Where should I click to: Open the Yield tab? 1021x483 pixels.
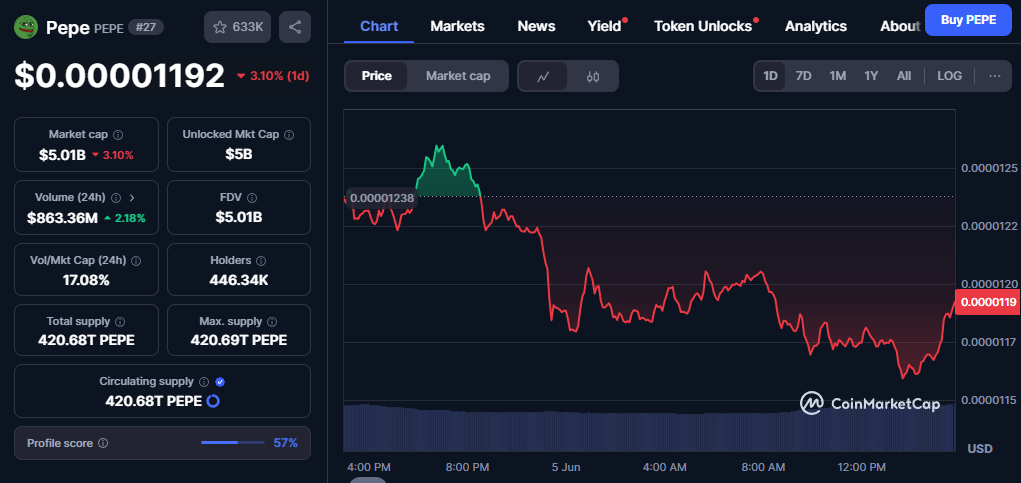(x=605, y=26)
